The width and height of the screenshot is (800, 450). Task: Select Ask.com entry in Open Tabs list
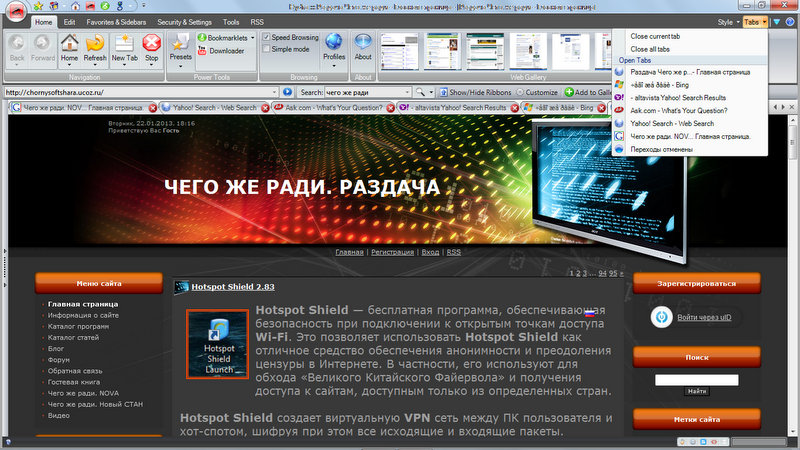click(x=690, y=110)
